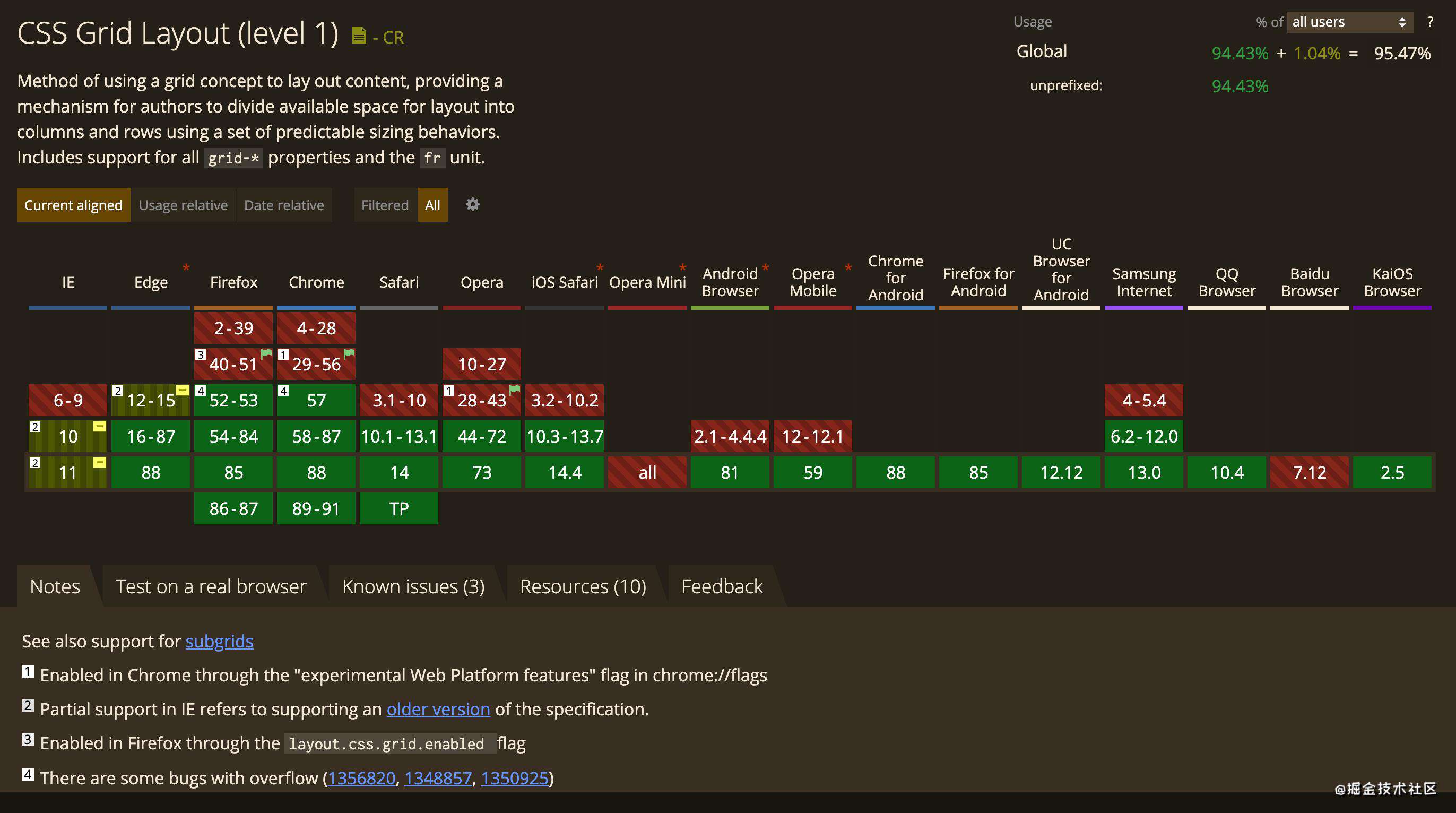Screen dimensions: 1456x813
Task: Select Opera Mobile 12-12.1 cell
Action: [813, 436]
